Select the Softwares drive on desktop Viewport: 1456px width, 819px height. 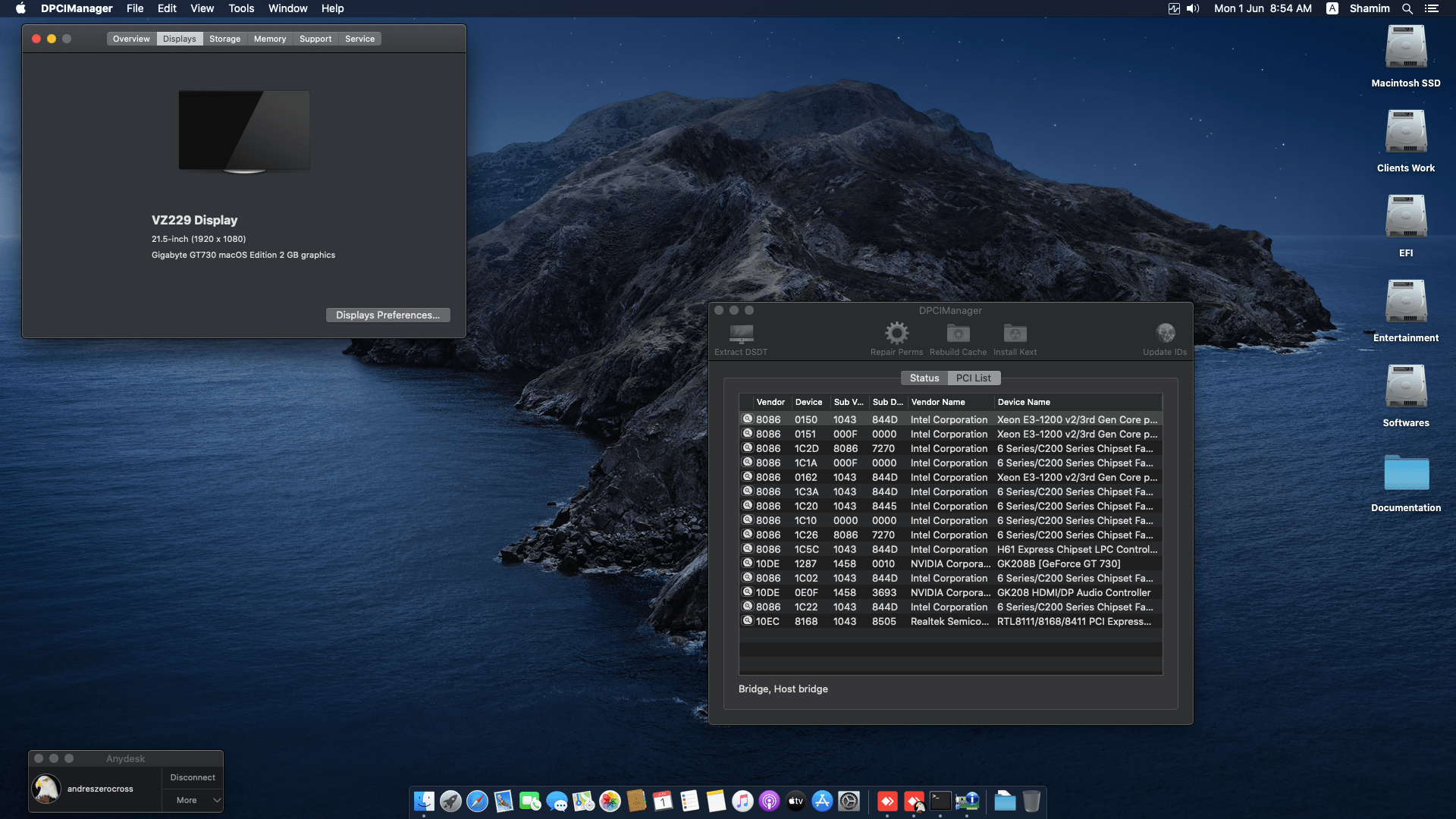tap(1406, 387)
